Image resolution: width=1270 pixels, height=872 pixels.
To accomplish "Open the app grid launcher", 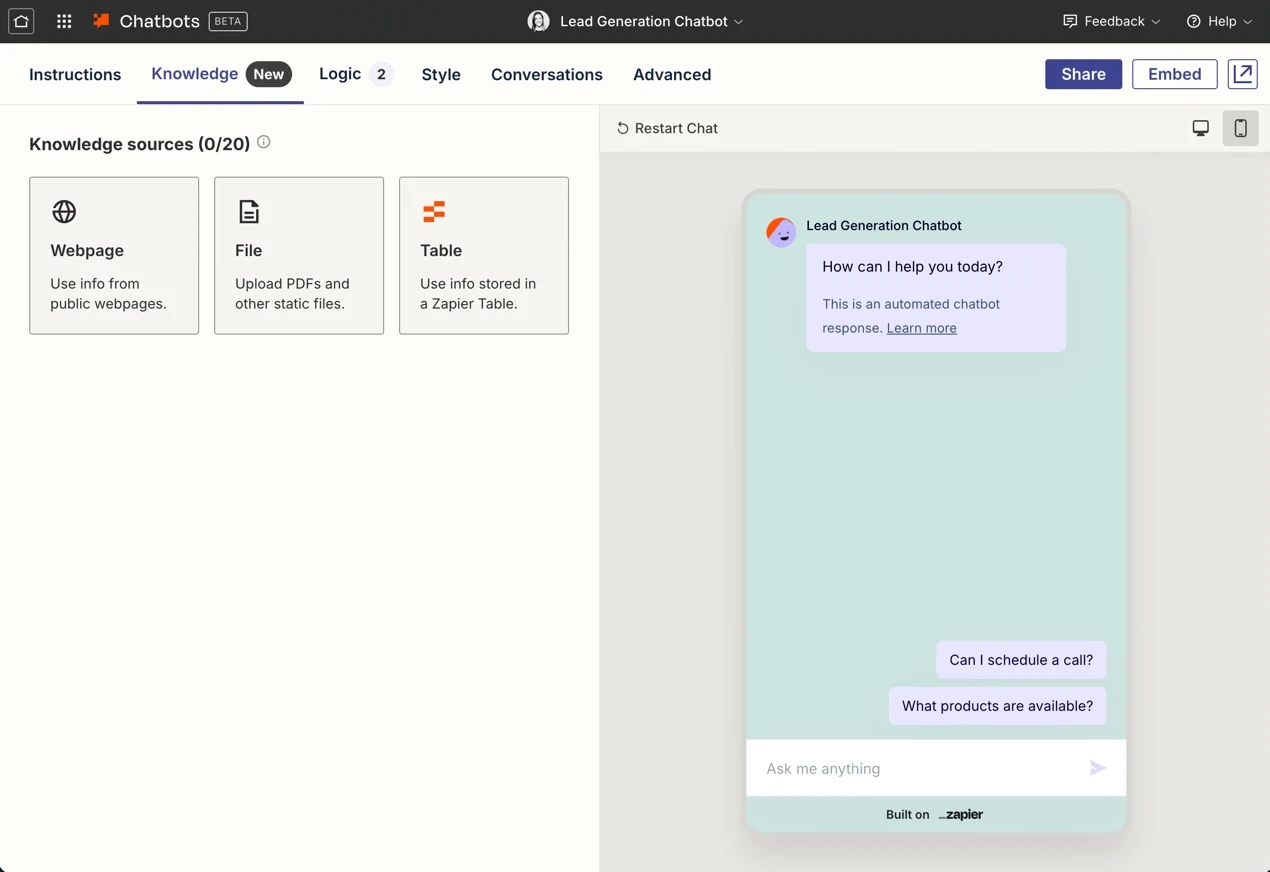I will coord(63,21).
